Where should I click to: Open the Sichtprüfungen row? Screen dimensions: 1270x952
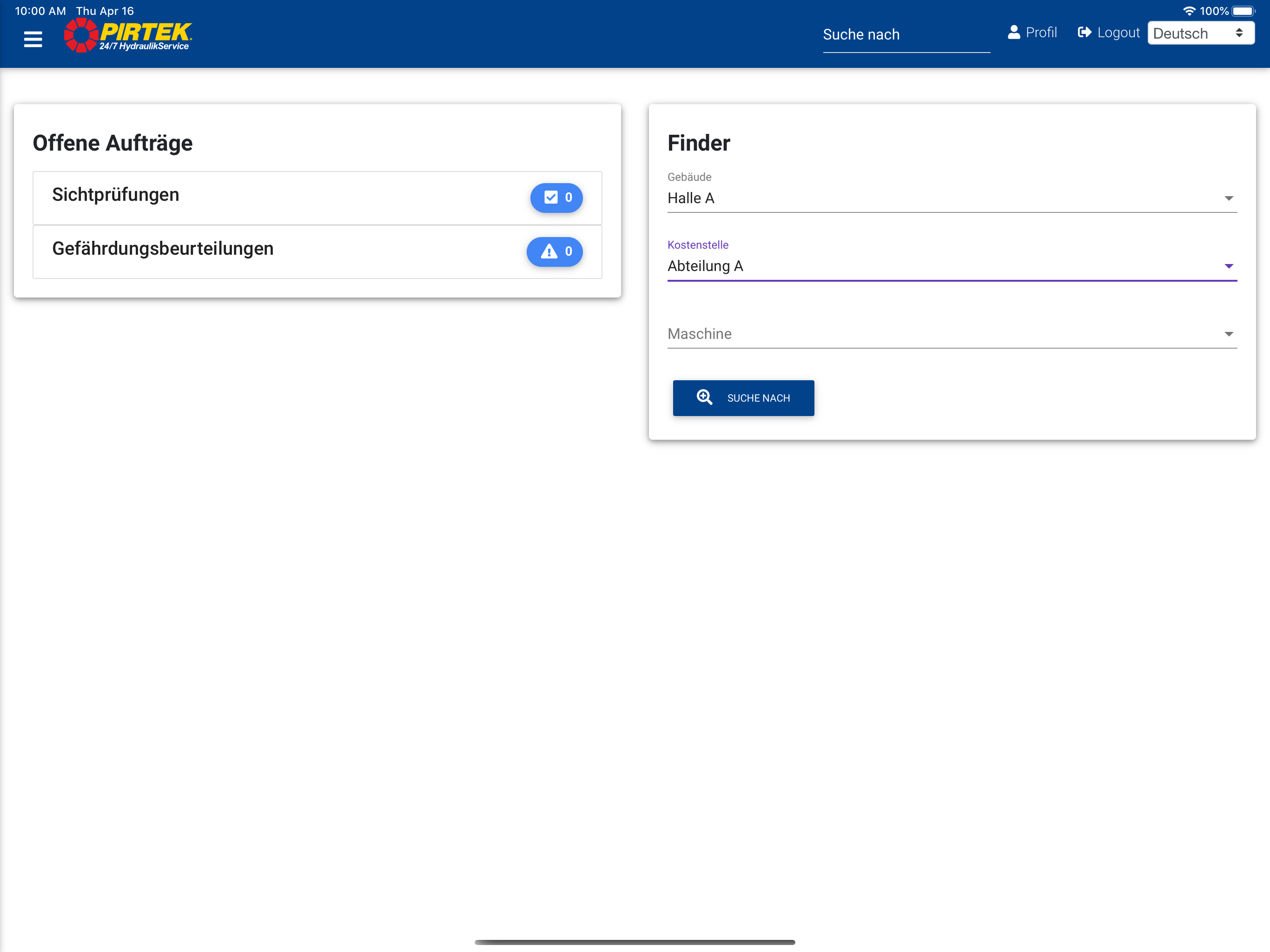[317, 198]
